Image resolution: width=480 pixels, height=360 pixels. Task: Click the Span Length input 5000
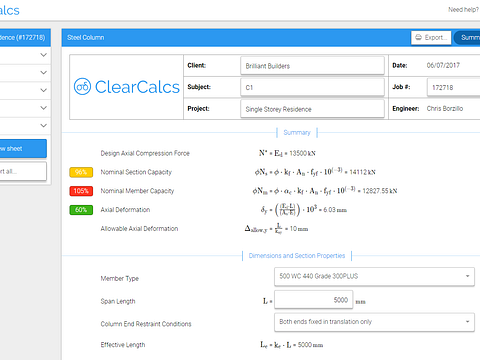tap(313, 300)
